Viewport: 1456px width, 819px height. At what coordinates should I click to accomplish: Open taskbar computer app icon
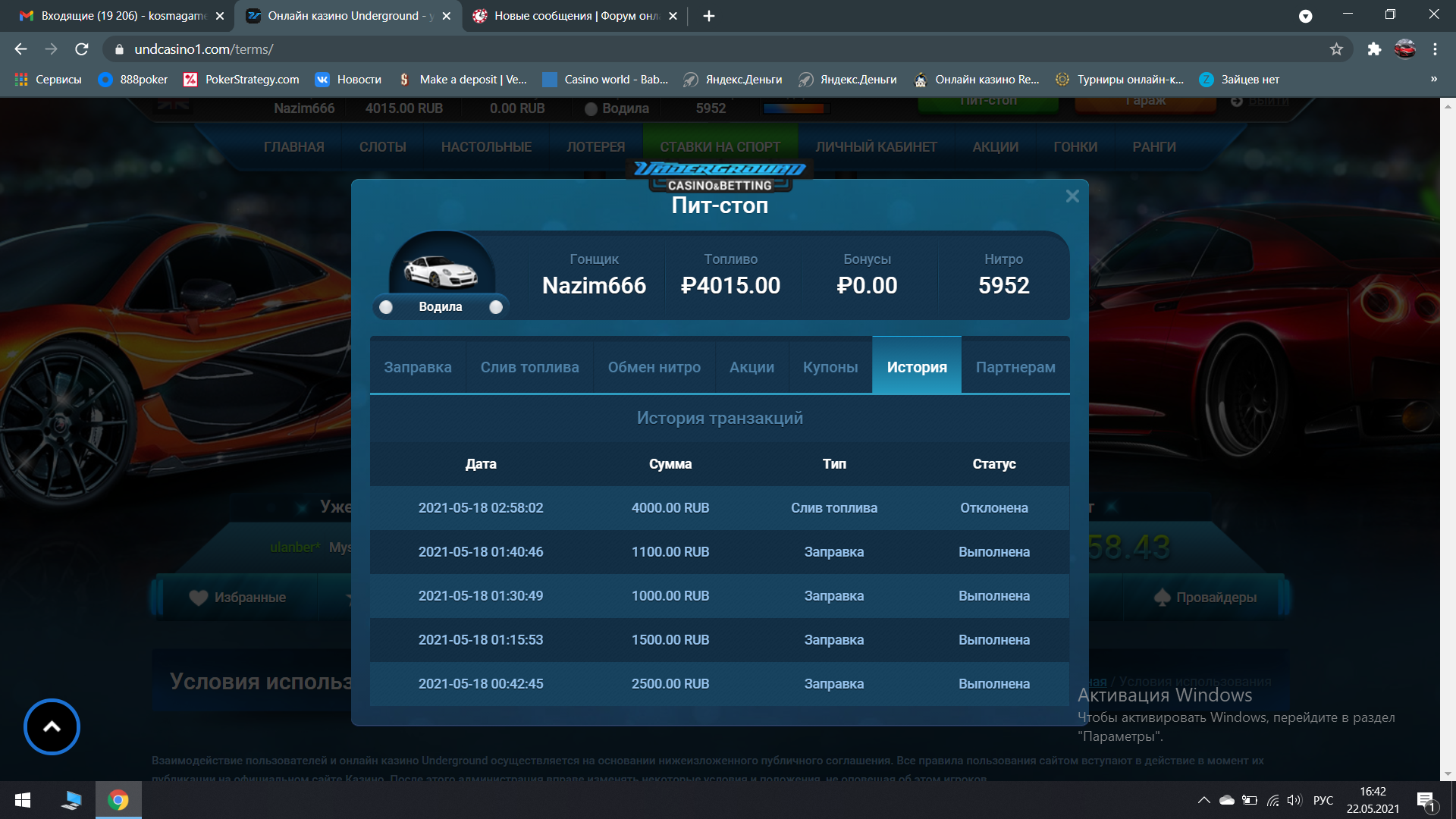click(72, 800)
